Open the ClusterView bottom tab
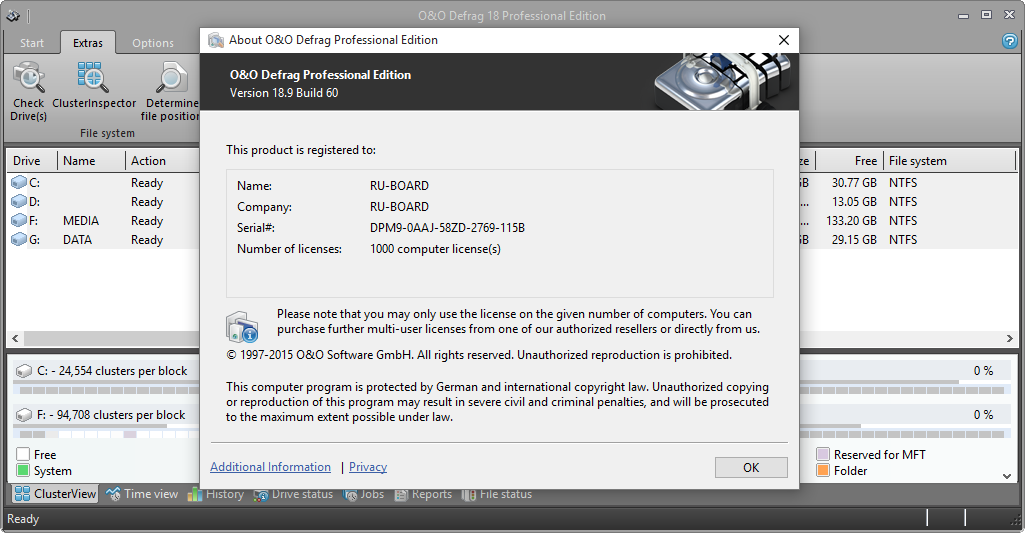 pyautogui.click(x=56, y=494)
